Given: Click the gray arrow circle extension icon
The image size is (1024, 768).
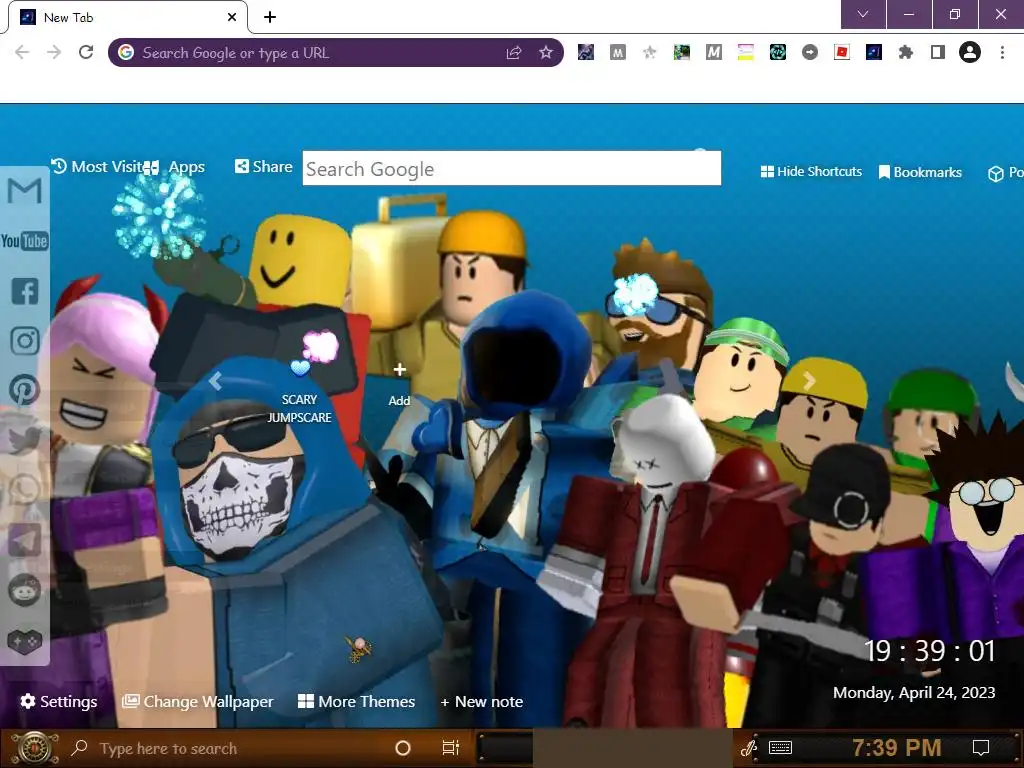Looking at the screenshot, I should pyautogui.click(x=810, y=52).
